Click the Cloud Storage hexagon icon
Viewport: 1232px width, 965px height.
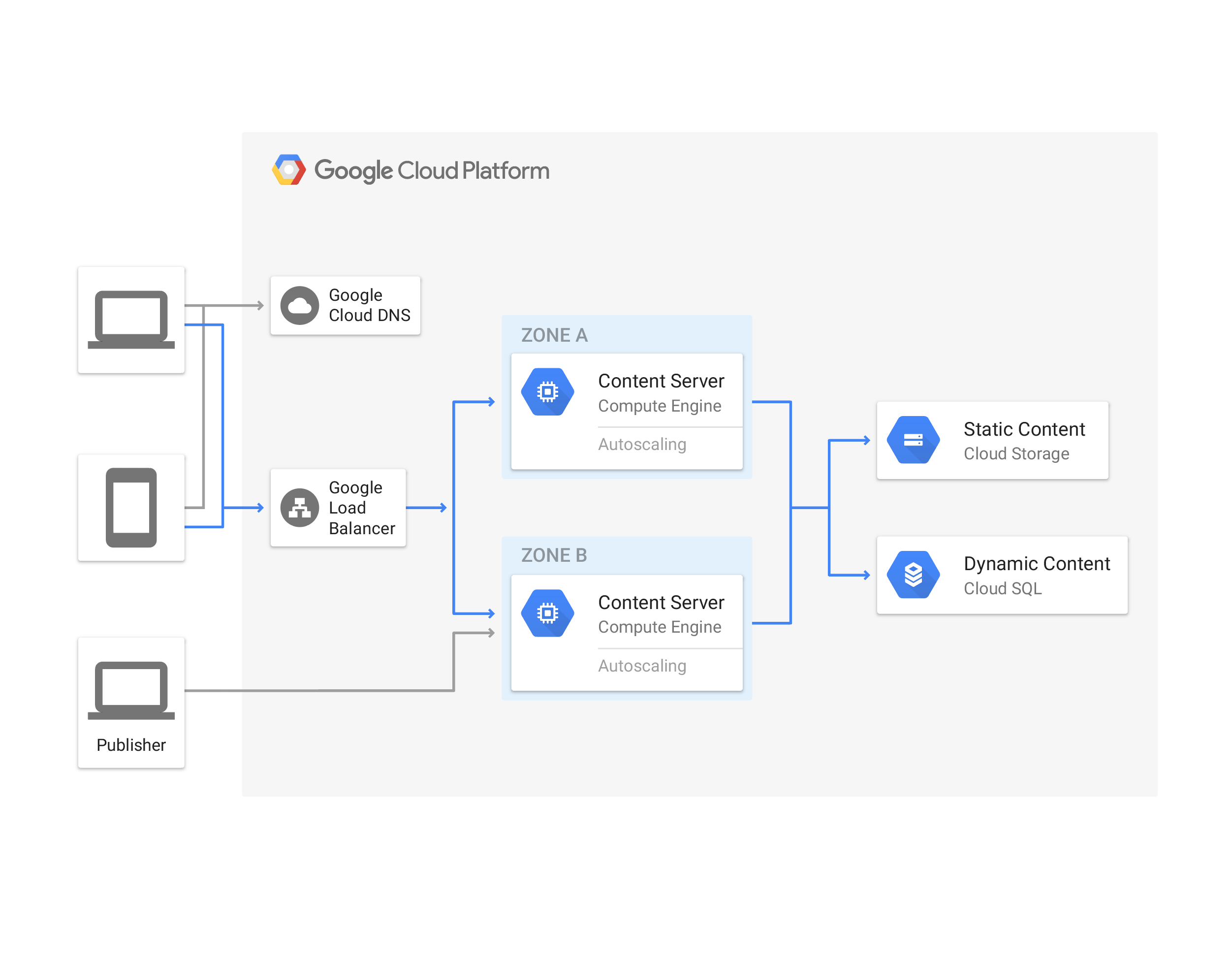(x=913, y=440)
